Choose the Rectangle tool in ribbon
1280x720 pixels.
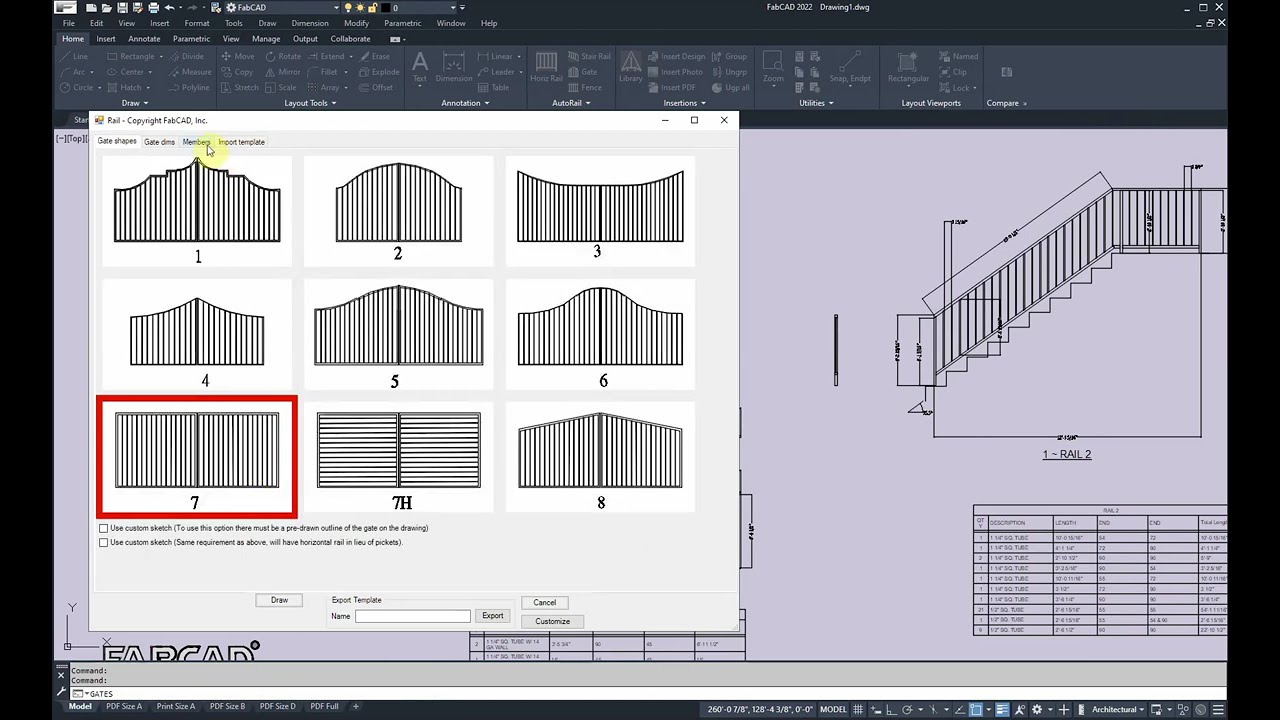pyautogui.click(x=131, y=56)
